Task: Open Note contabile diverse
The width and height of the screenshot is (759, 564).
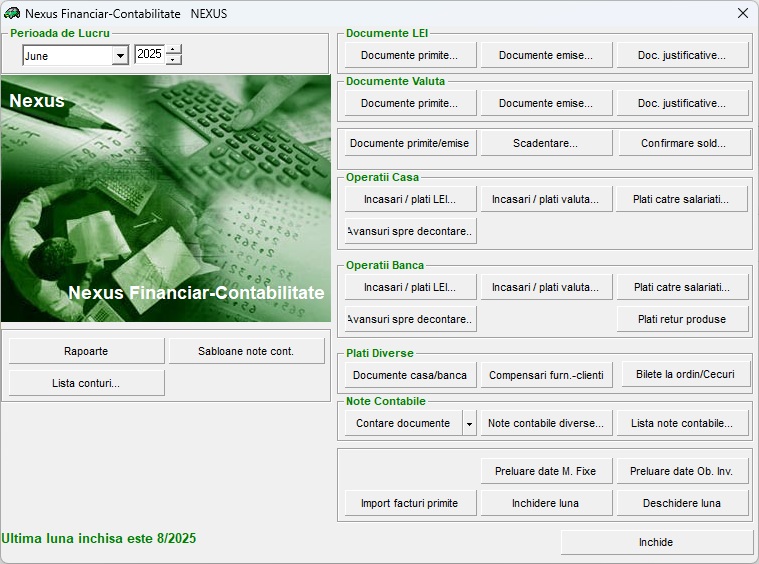Action: pos(546,423)
